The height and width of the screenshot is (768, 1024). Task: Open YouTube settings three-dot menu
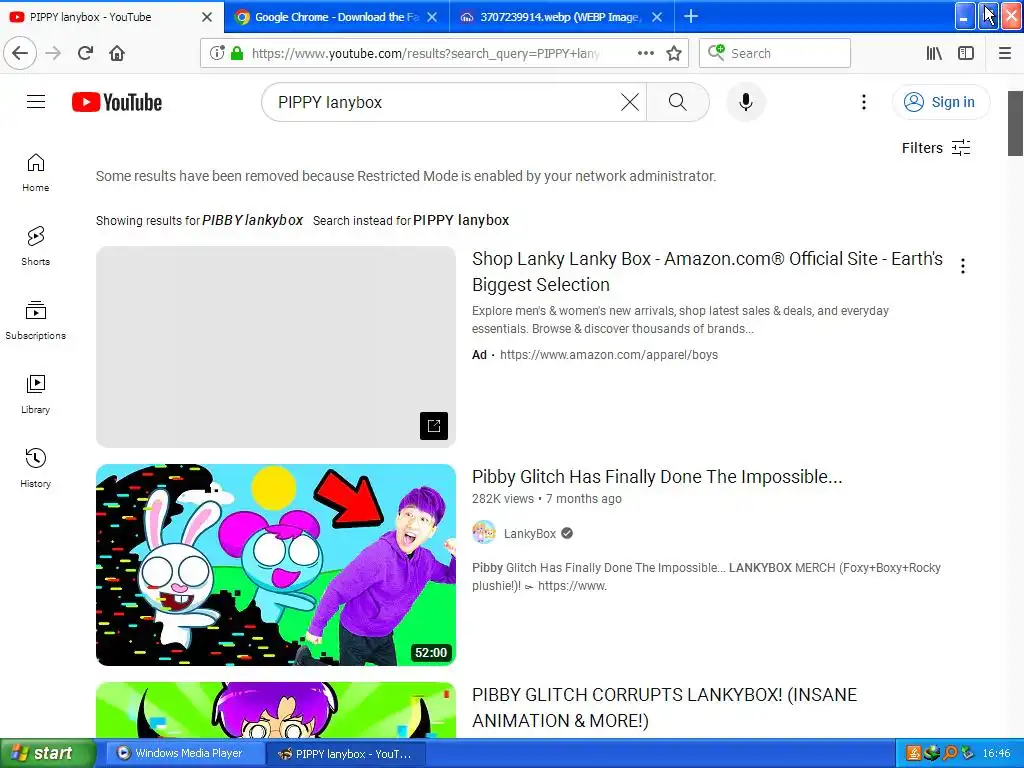click(x=863, y=102)
